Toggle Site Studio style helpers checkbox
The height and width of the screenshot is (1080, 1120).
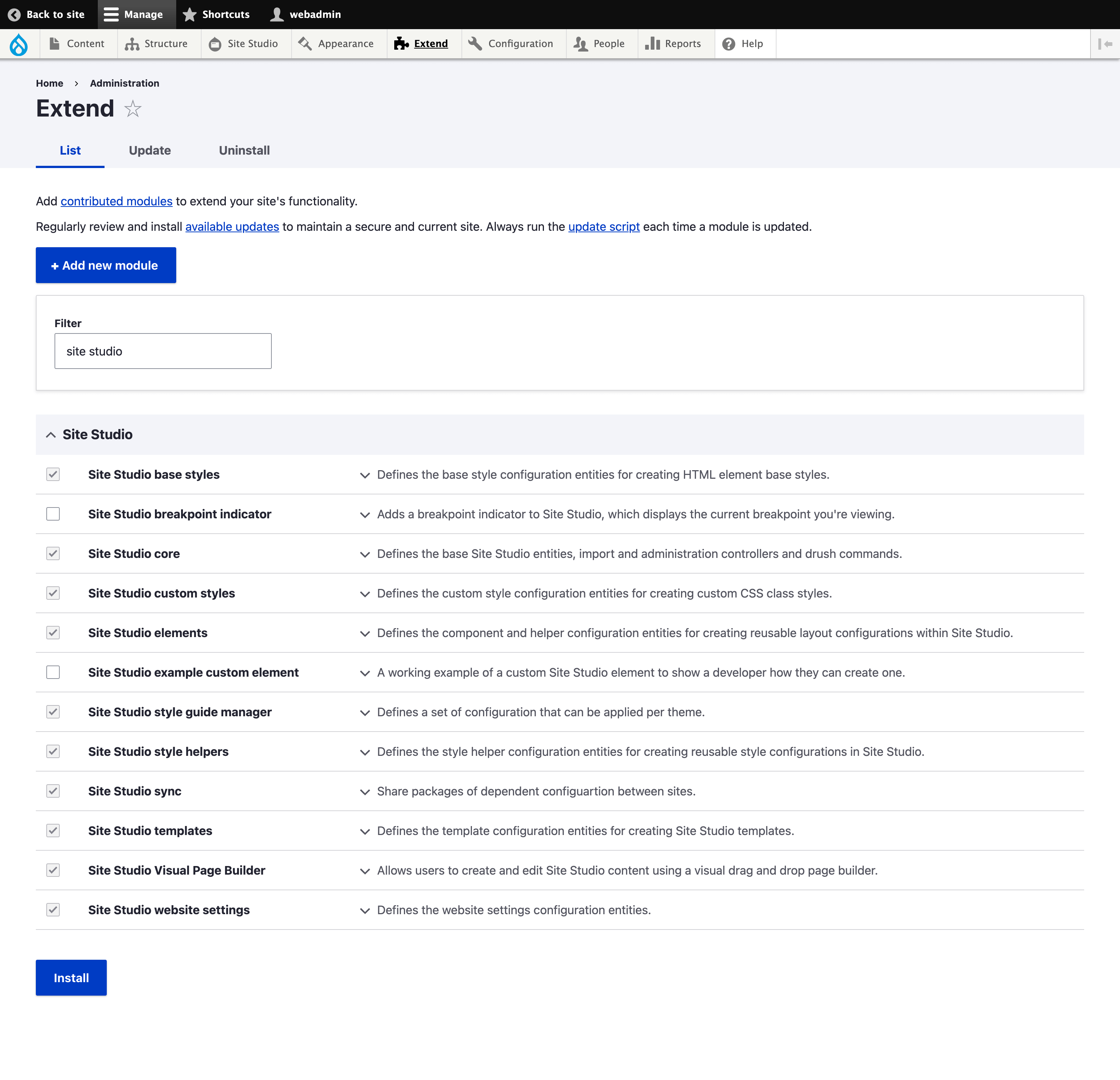(53, 751)
